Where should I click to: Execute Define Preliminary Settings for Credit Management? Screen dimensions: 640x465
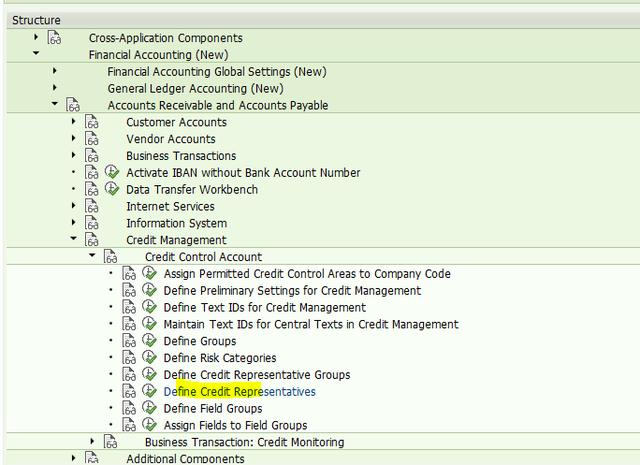coord(149,290)
